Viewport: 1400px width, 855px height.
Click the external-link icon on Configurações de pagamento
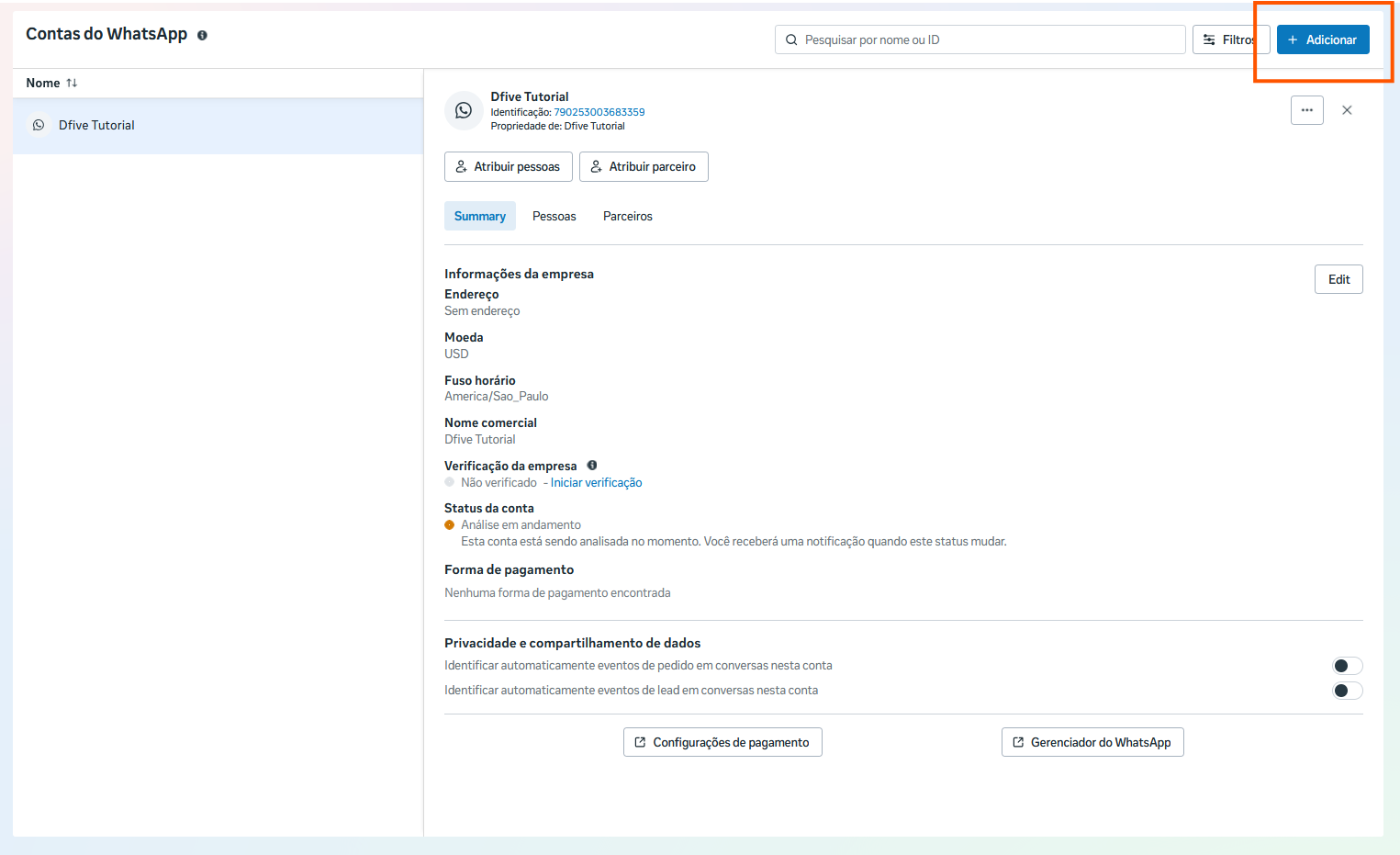[x=641, y=742]
